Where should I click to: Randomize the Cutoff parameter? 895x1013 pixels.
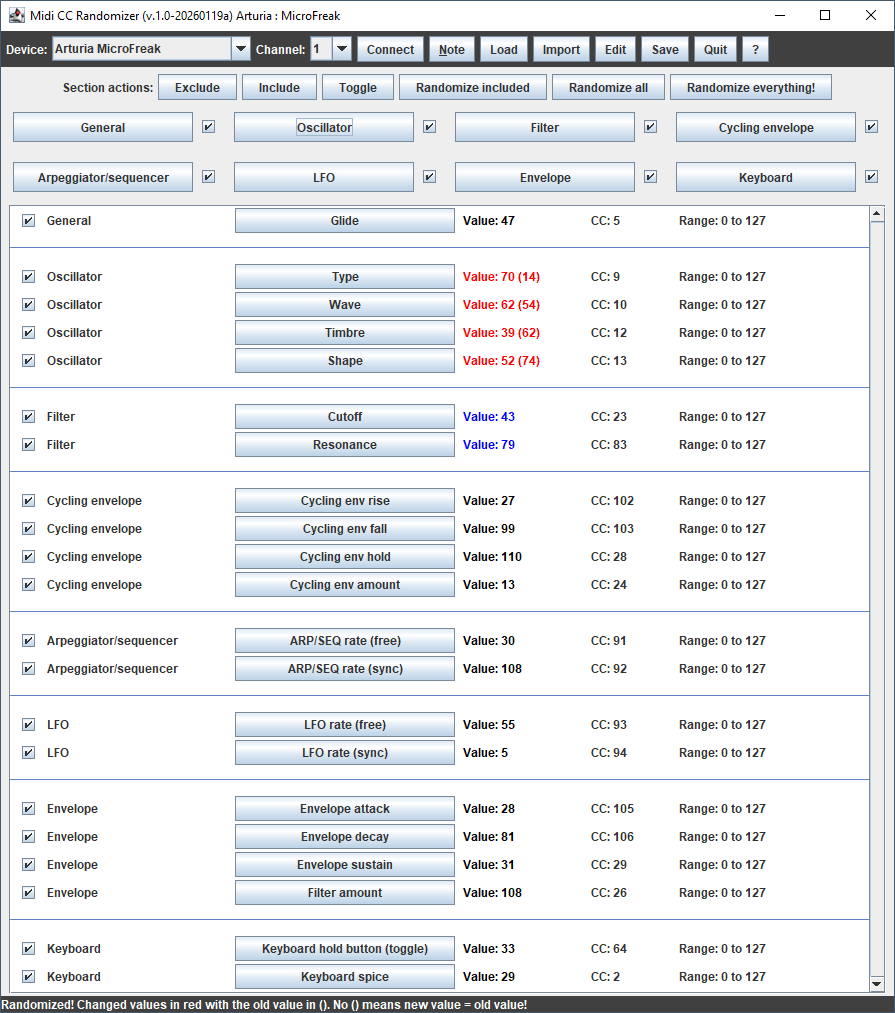[344, 417]
